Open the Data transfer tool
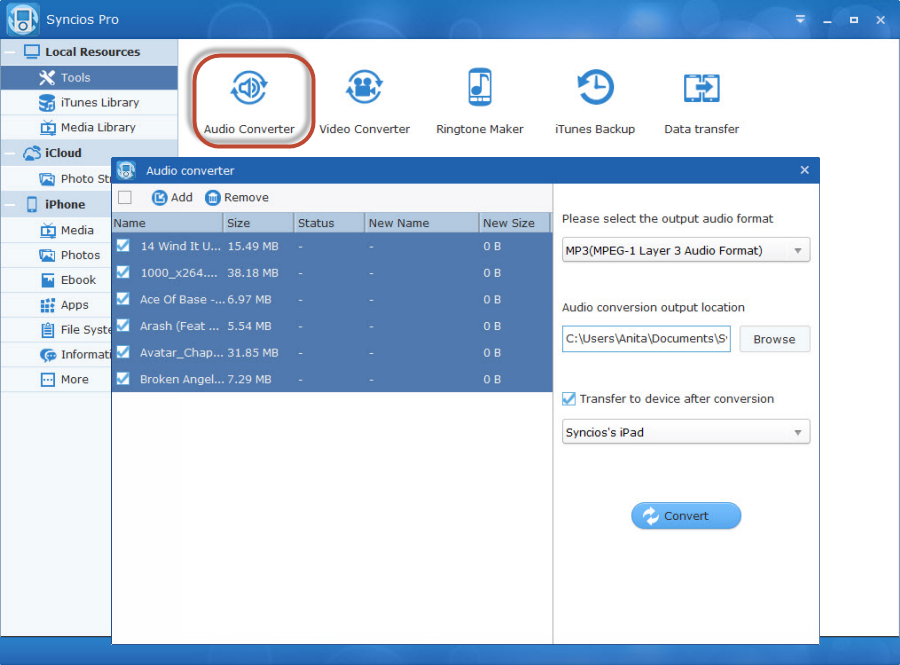 pyautogui.click(x=701, y=102)
